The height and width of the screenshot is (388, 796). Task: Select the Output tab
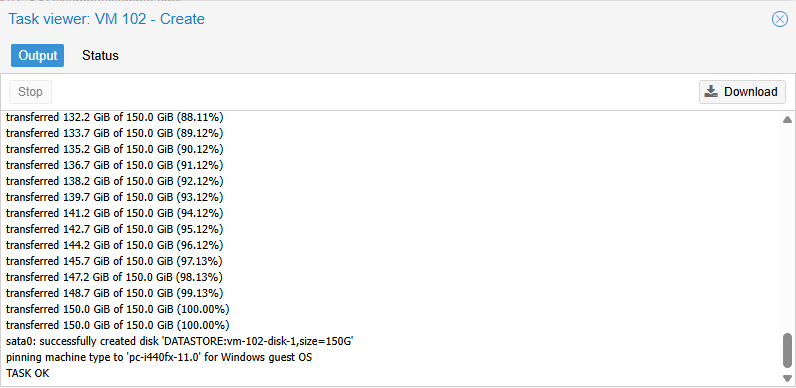(38, 55)
